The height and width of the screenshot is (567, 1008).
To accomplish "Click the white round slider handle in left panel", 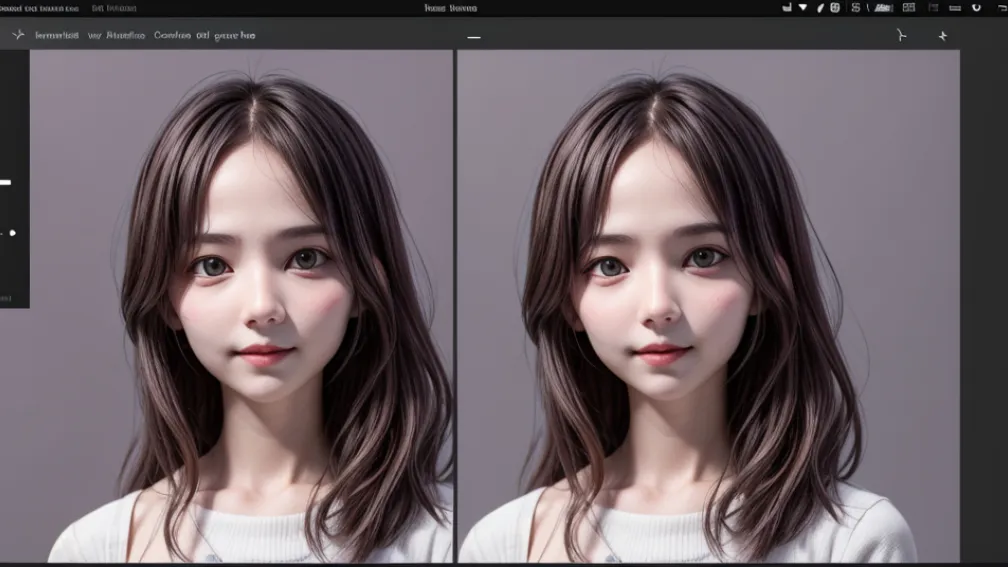I will (x=12, y=233).
